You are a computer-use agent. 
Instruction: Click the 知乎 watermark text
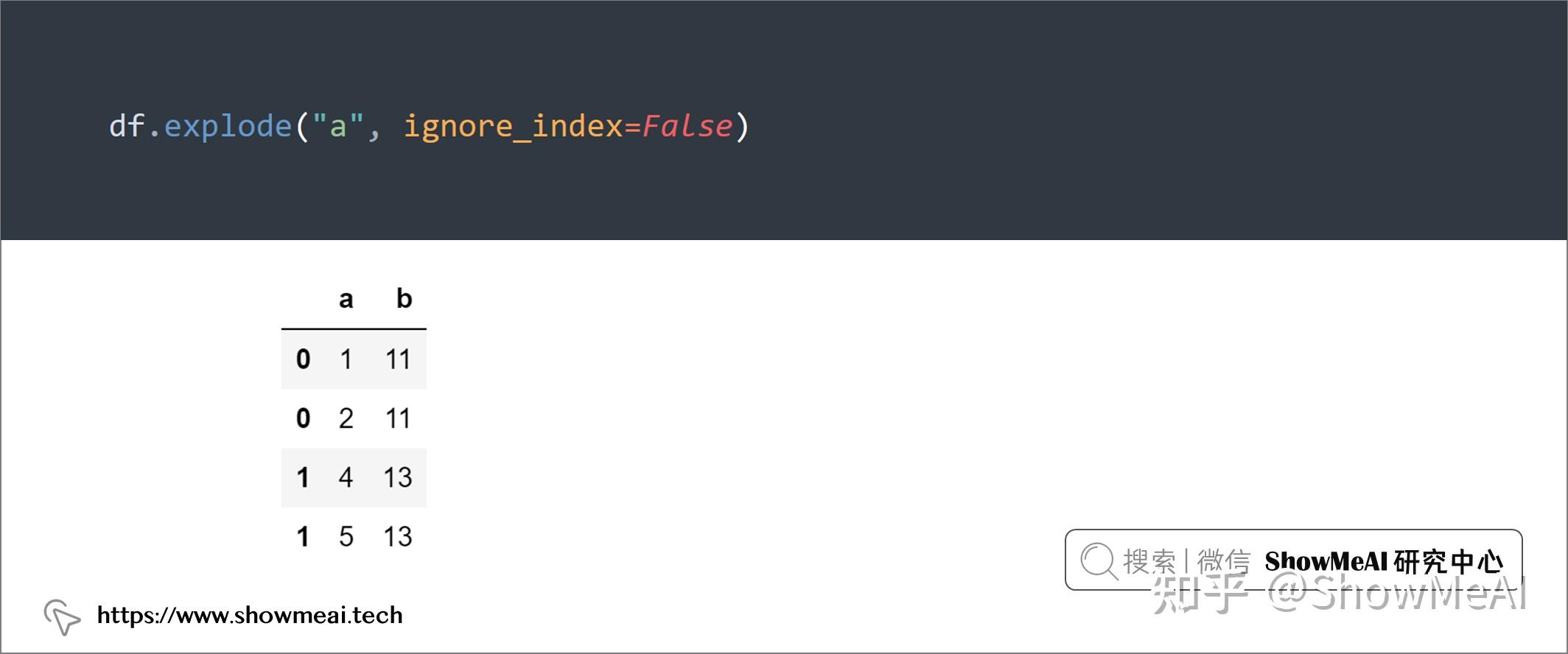point(1200,594)
